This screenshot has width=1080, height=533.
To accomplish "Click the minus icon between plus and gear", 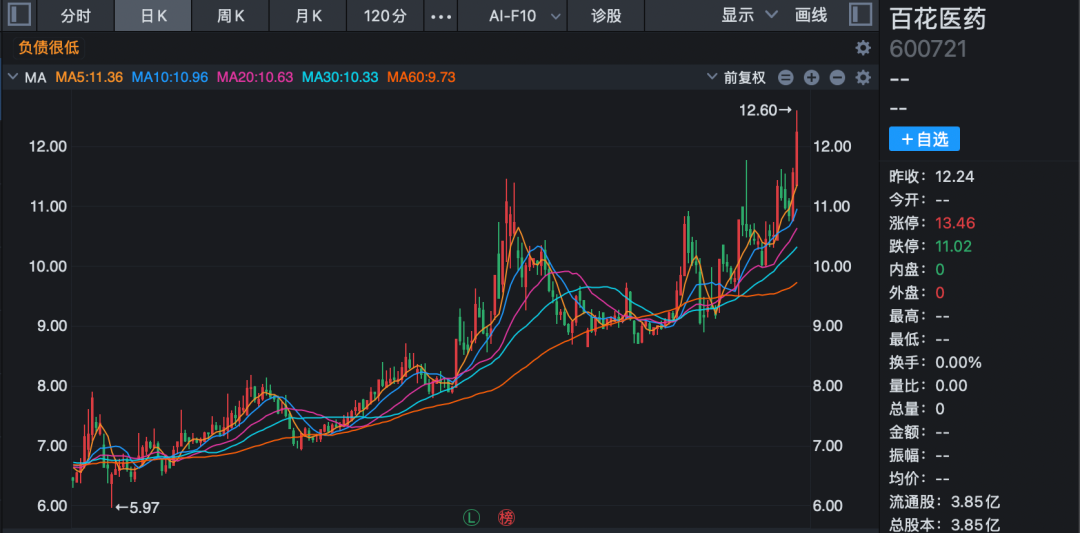I will click(x=837, y=78).
